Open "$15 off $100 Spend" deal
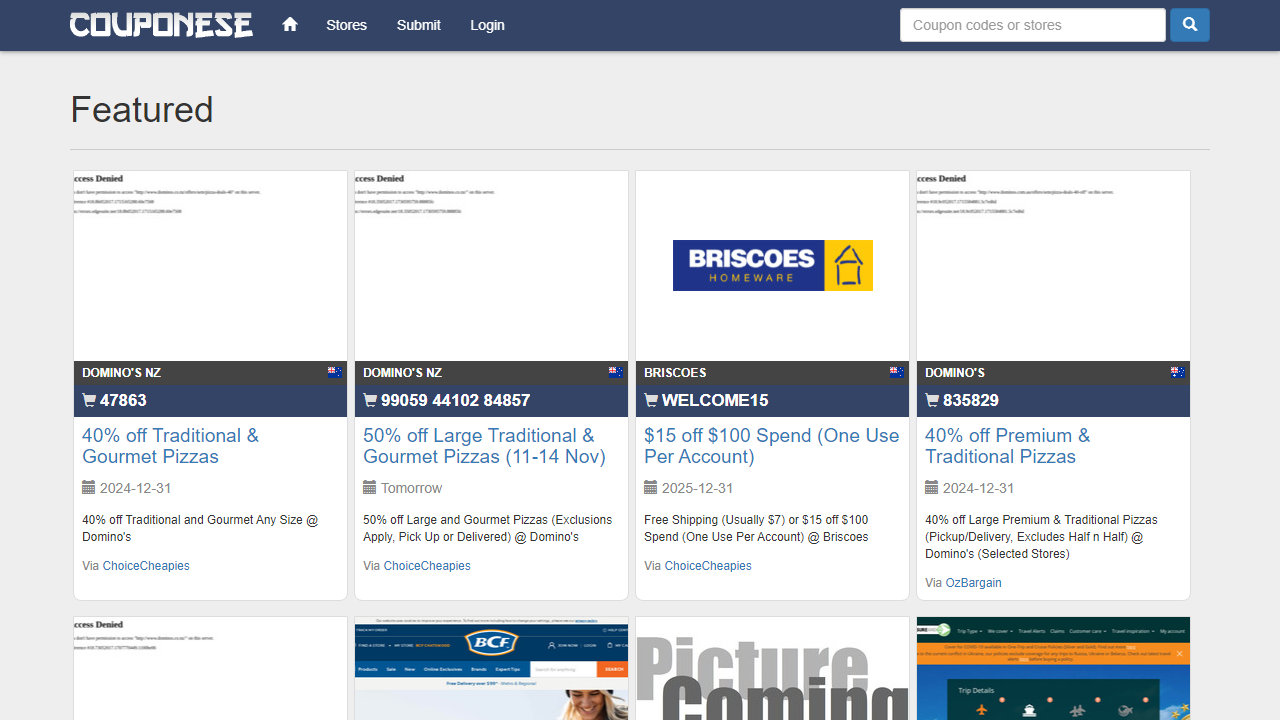The width and height of the screenshot is (1280, 720). coord(771,446)
